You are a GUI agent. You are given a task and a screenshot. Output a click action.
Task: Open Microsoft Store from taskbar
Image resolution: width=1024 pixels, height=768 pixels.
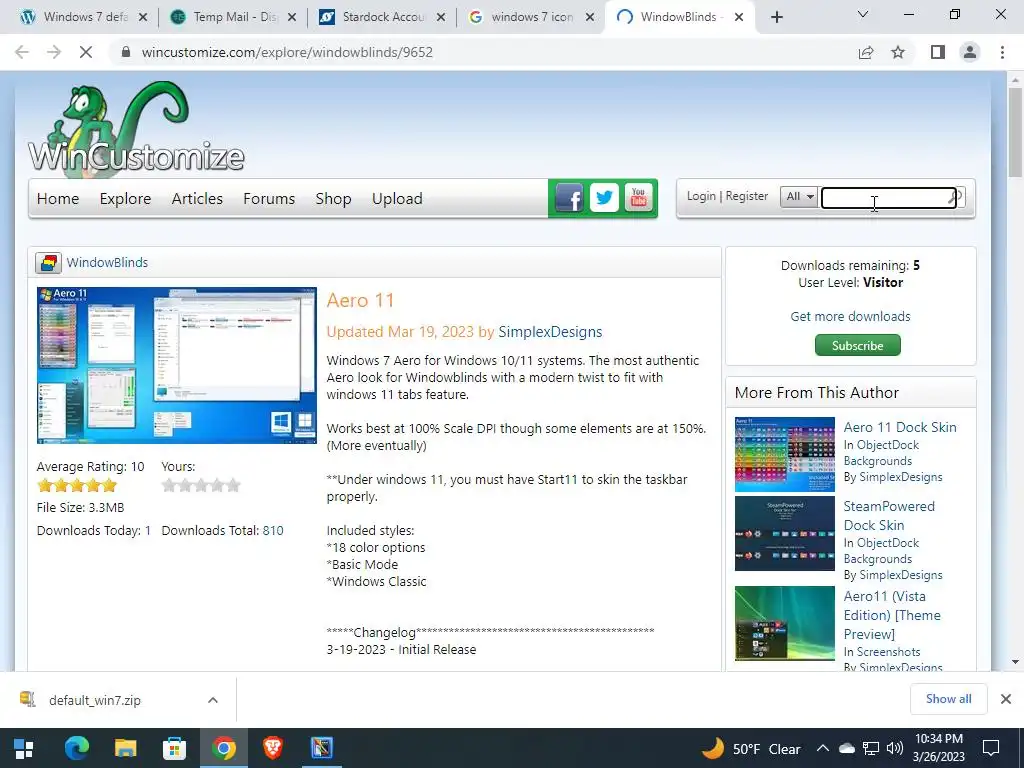[x=174, y=748]
